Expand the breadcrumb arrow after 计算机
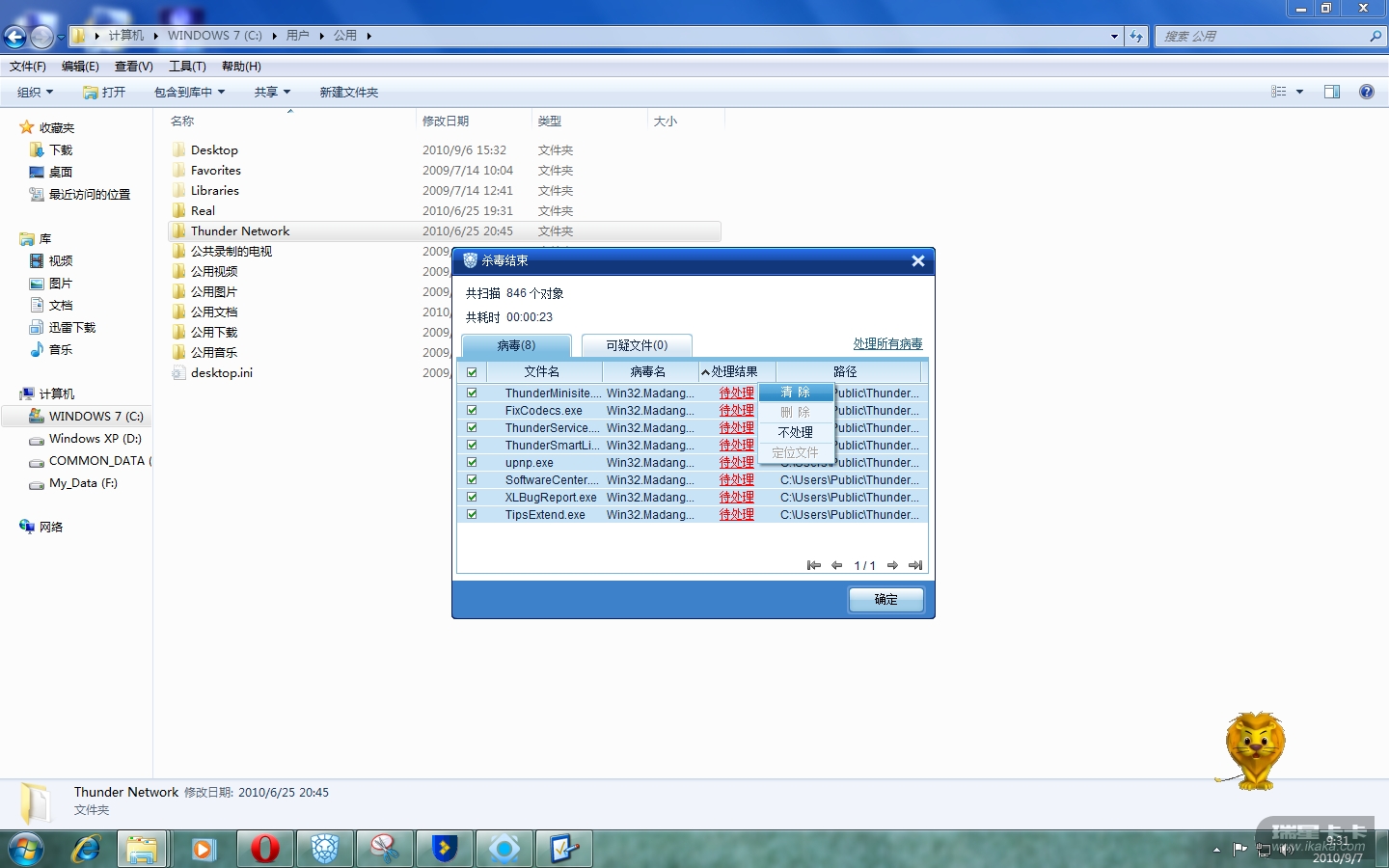Image resolution: width=1389 pixels, height=868 pixels. tap(155, 36)
